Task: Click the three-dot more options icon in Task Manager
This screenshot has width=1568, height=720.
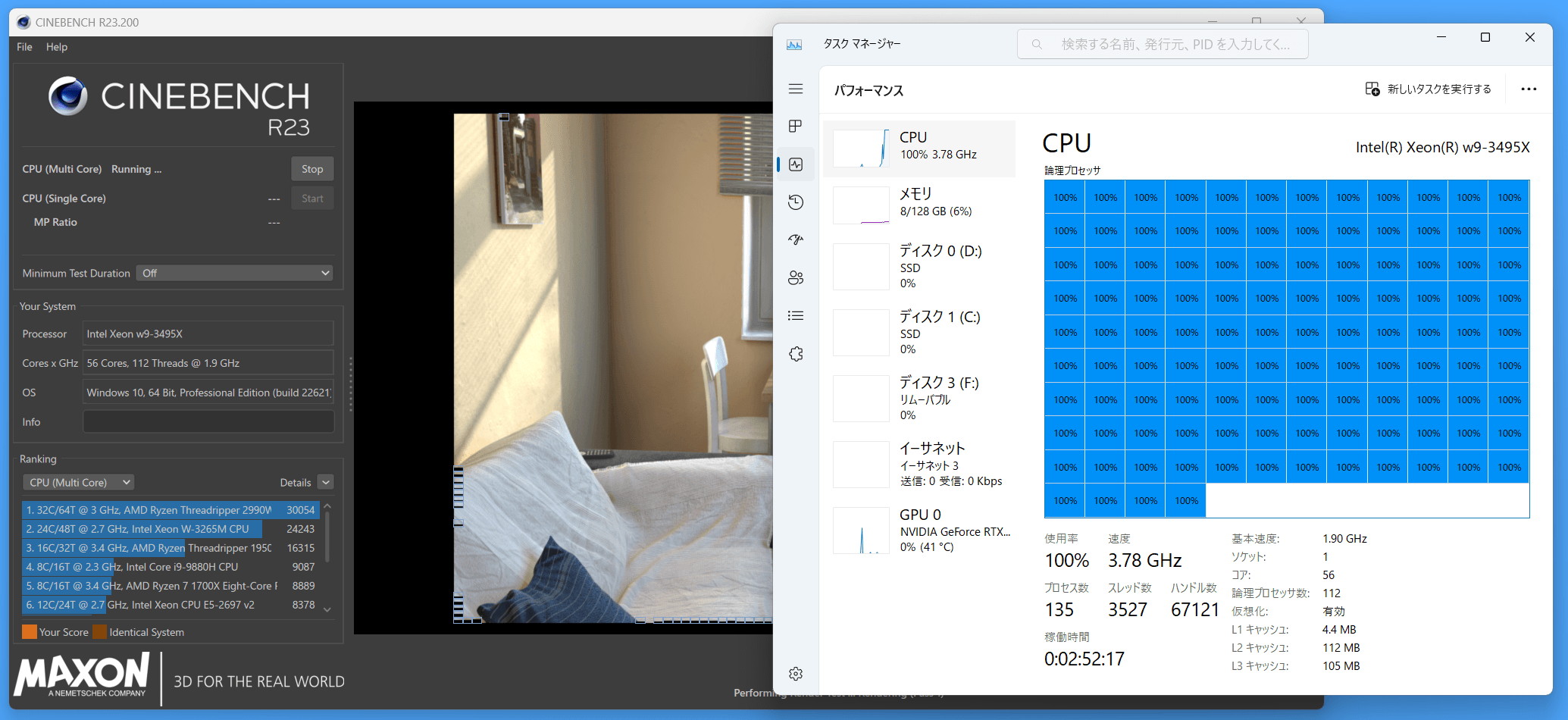Action: tap(1529, 89)
